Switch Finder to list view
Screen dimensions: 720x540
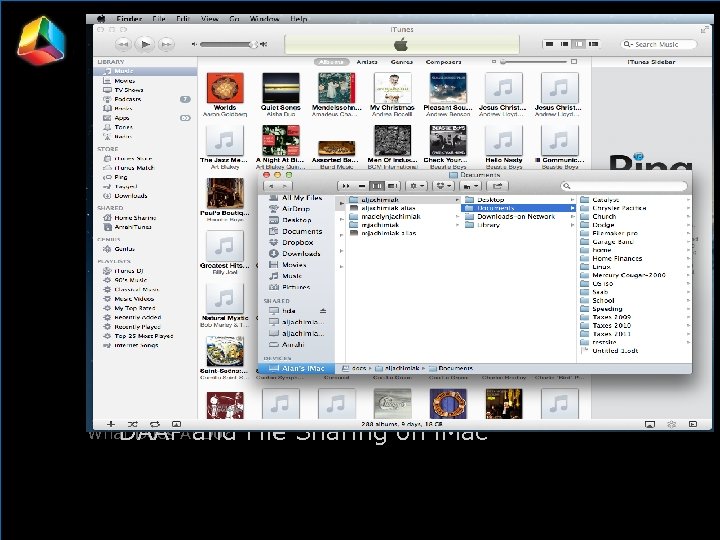pos(362,186)
